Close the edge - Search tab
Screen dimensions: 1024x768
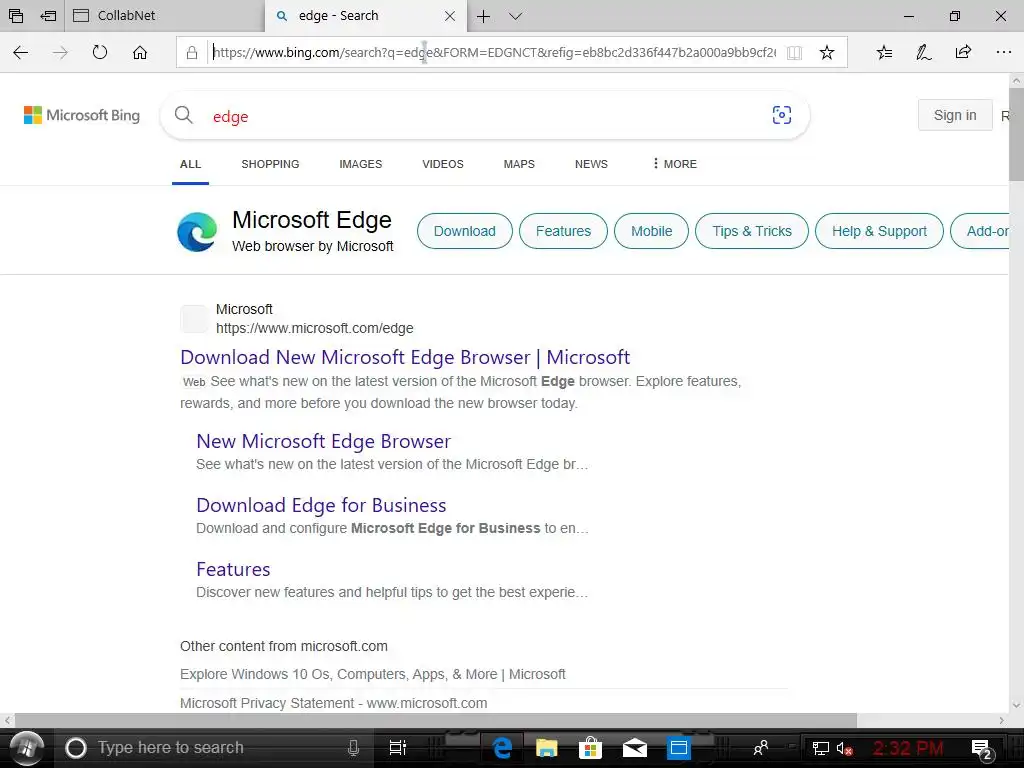450,16
